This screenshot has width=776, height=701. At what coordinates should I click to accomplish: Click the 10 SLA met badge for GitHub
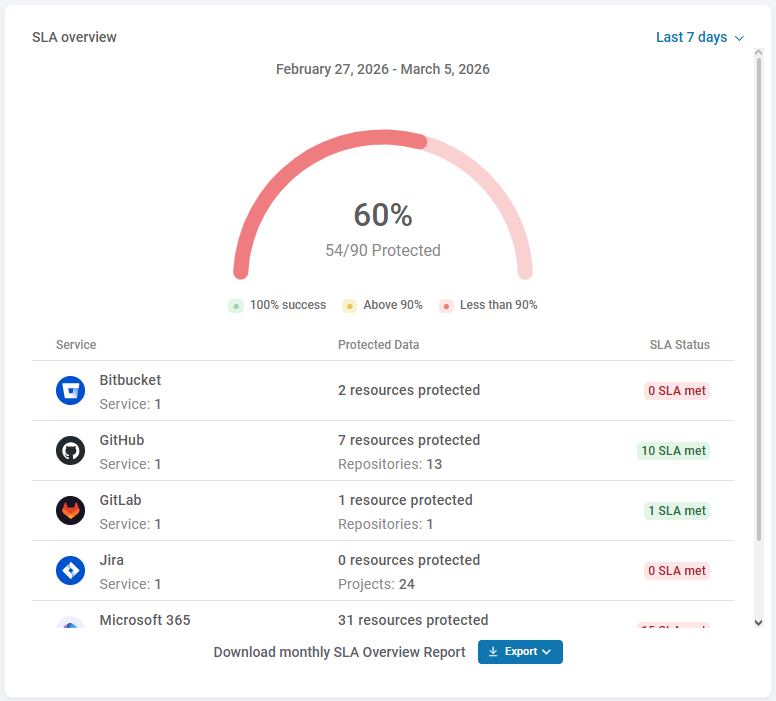[673, 451]
